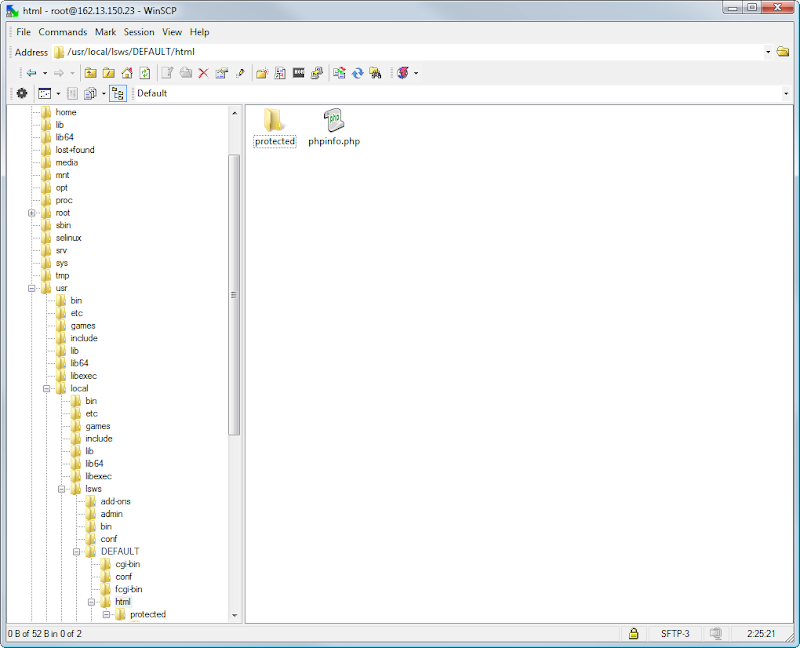Go to the home directory icon

click(127, 73)
